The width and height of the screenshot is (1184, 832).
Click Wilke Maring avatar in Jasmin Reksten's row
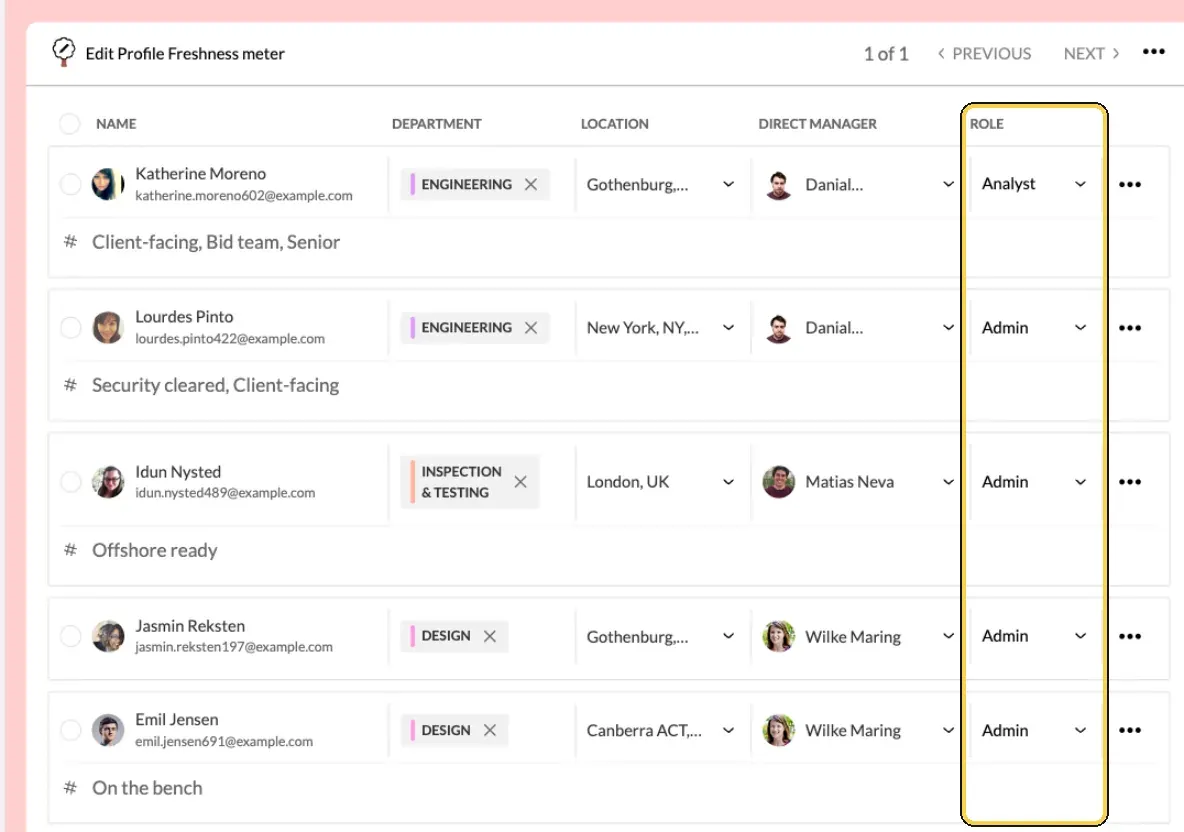(779, 636)
